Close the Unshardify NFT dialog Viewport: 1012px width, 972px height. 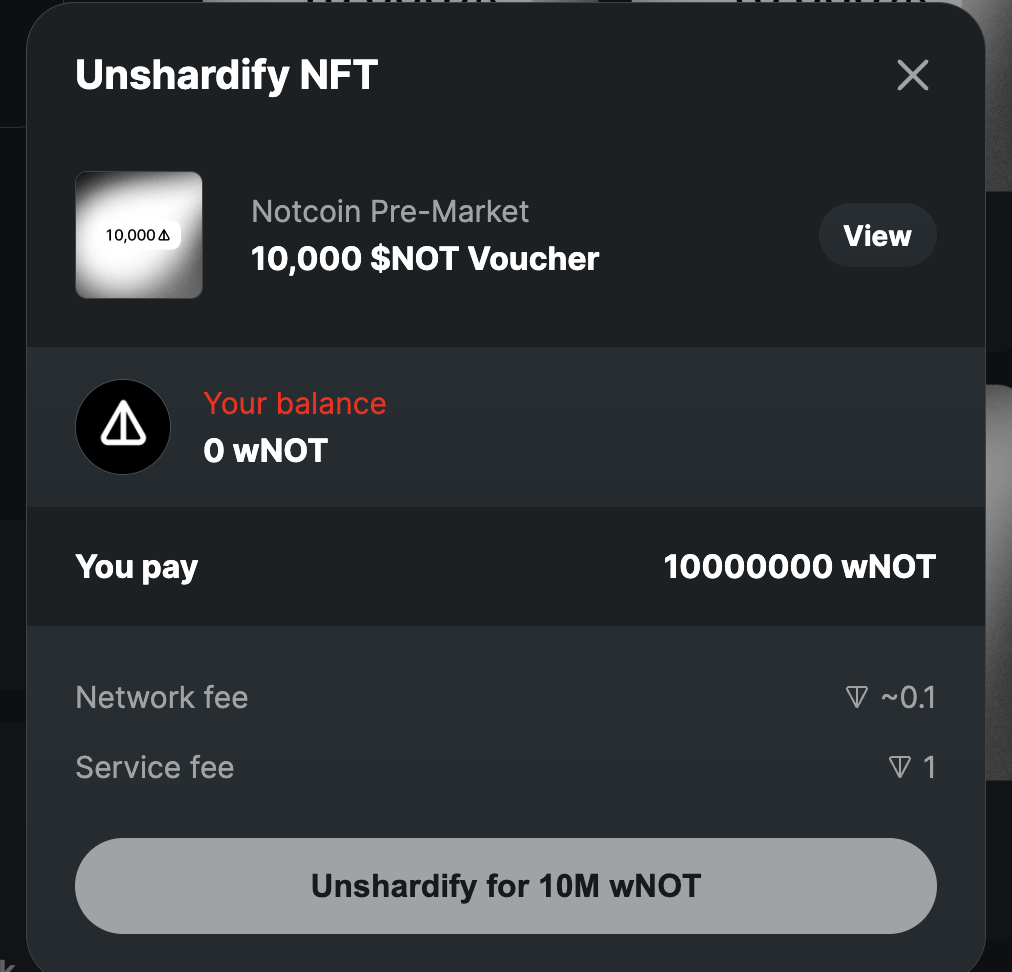tap(913, 75)
